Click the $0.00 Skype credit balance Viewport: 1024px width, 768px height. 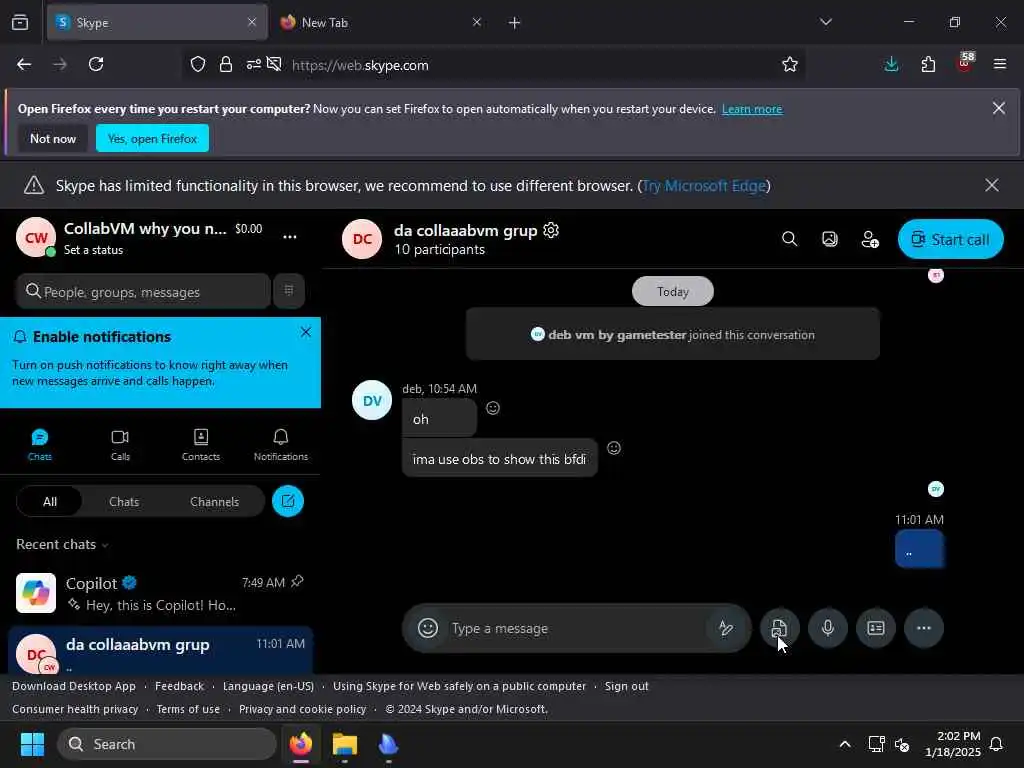point(249,229)
